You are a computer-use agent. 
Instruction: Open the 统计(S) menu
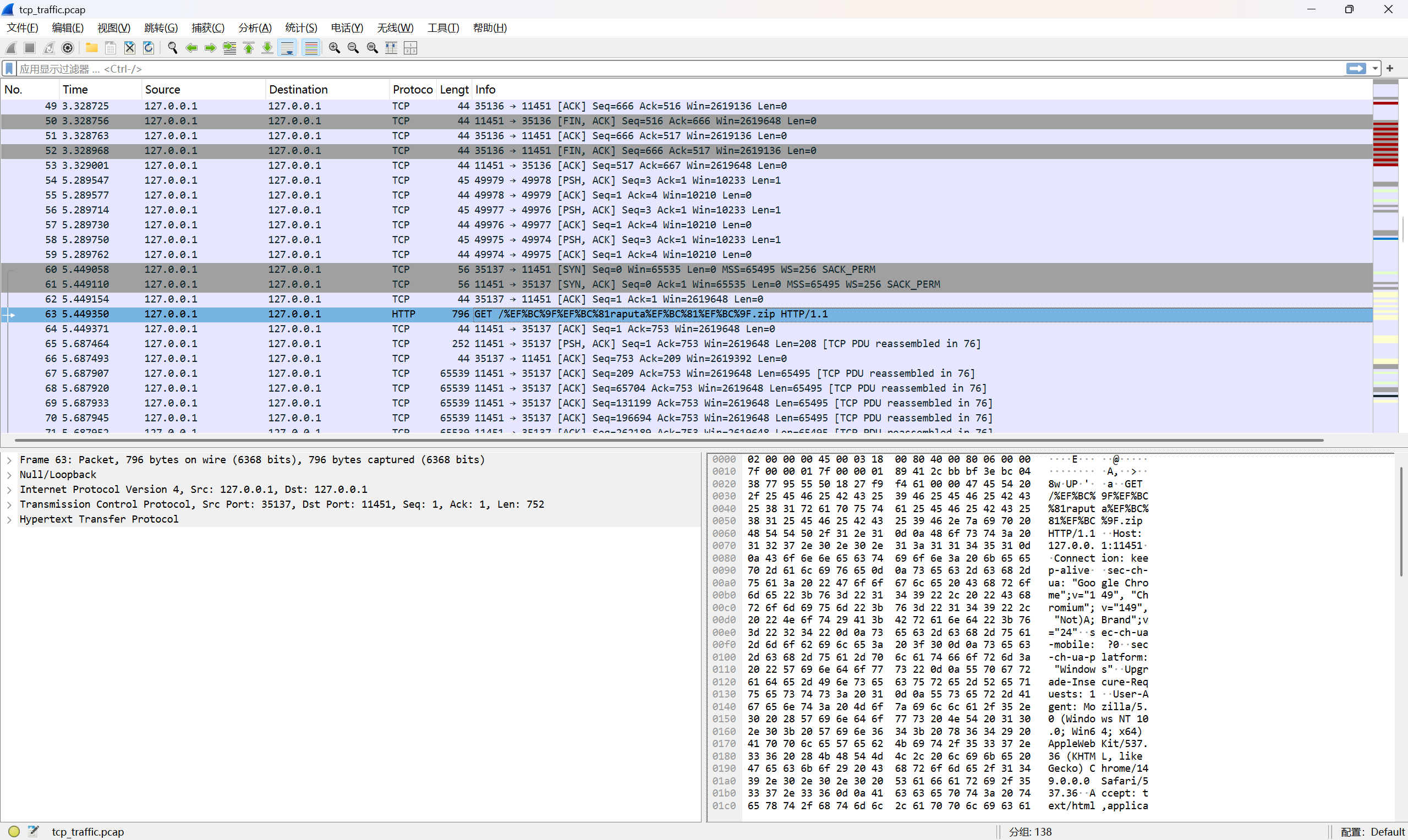click(301, 28)
